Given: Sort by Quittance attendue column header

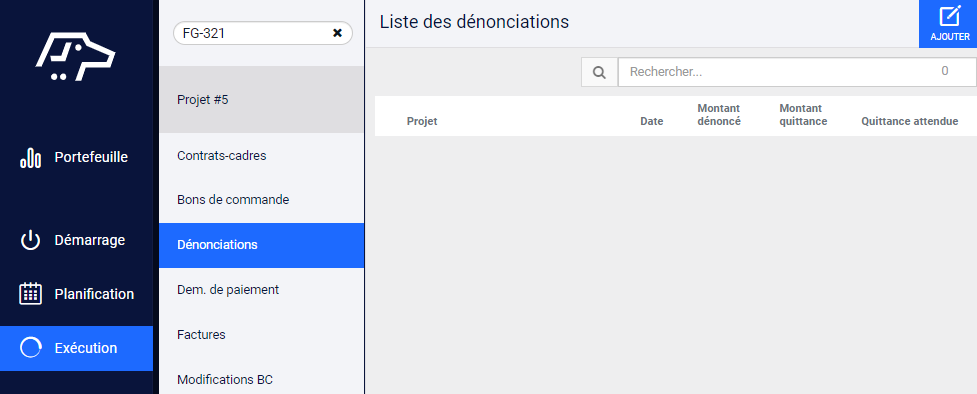Looking at the screenshot, I should point(910,122).
